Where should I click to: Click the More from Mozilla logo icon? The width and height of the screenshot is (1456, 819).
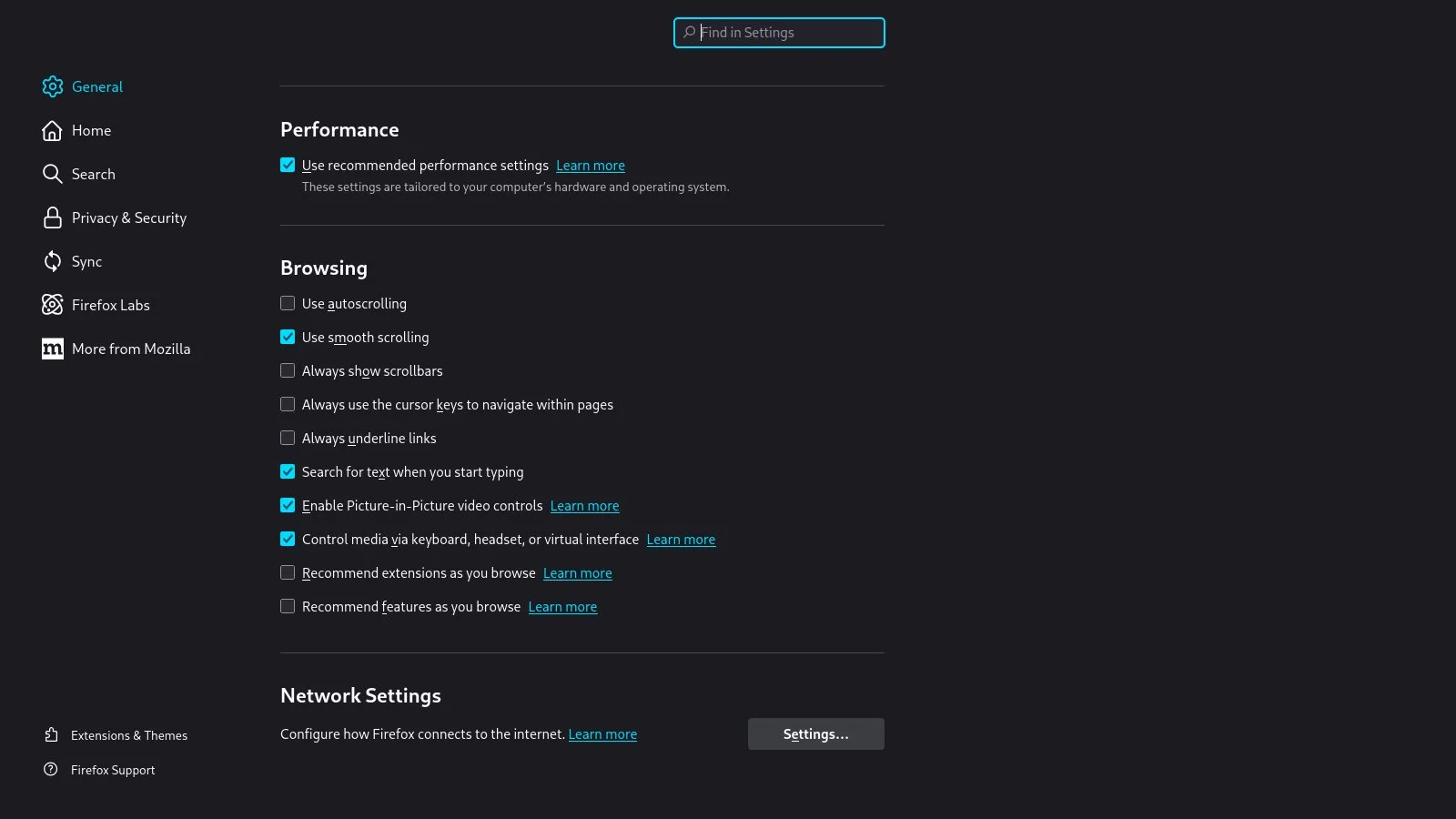pyautogui.click(x=53, y=349)
